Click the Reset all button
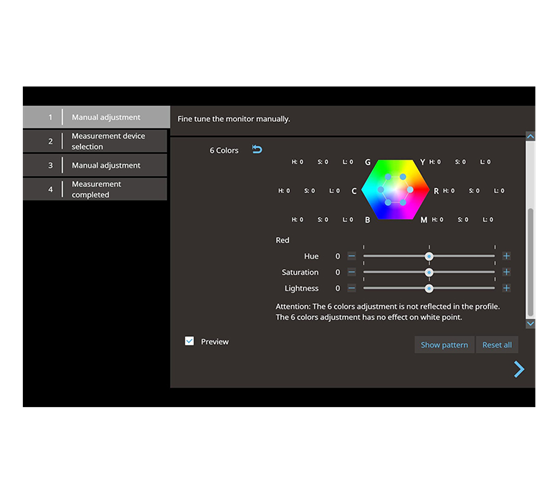Screen dimensions: 560x493 tap(497, 345)
